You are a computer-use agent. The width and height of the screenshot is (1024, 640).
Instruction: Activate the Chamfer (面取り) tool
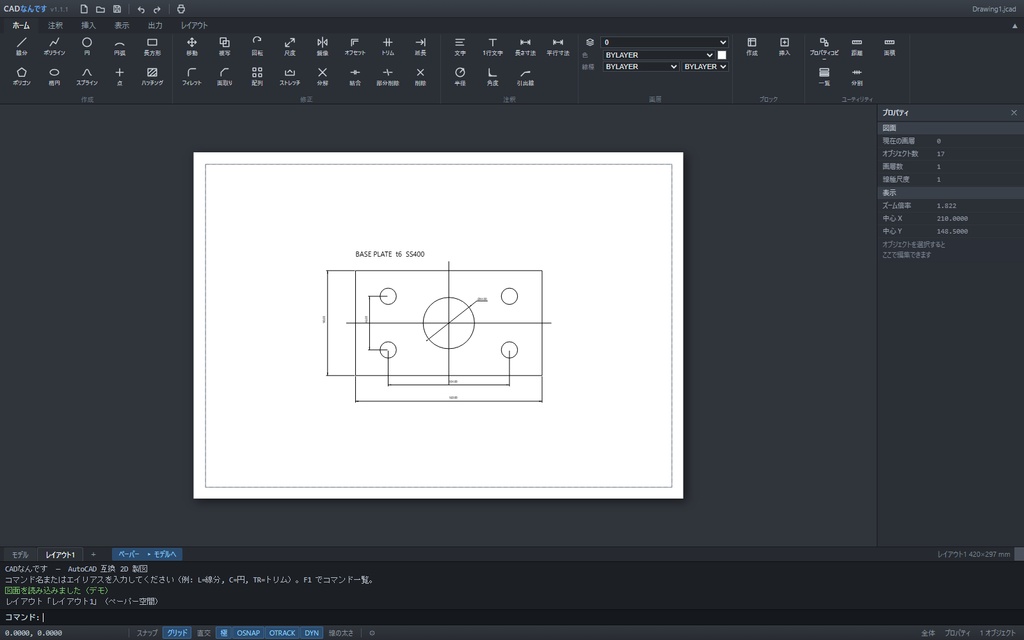pyautogui.click(x=225, y=76)
